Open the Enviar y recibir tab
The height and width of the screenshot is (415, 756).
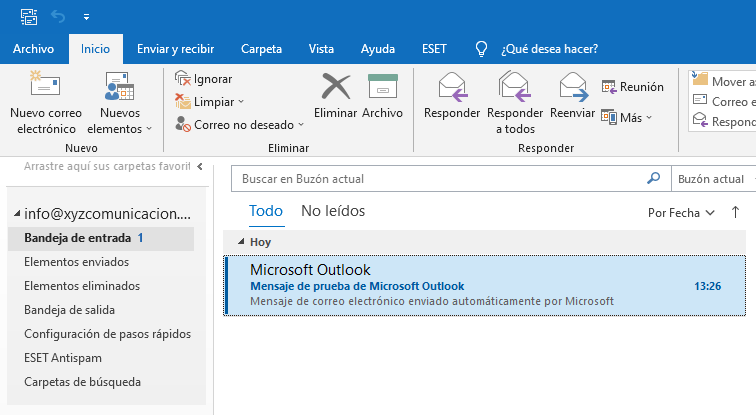pos(176,49)
